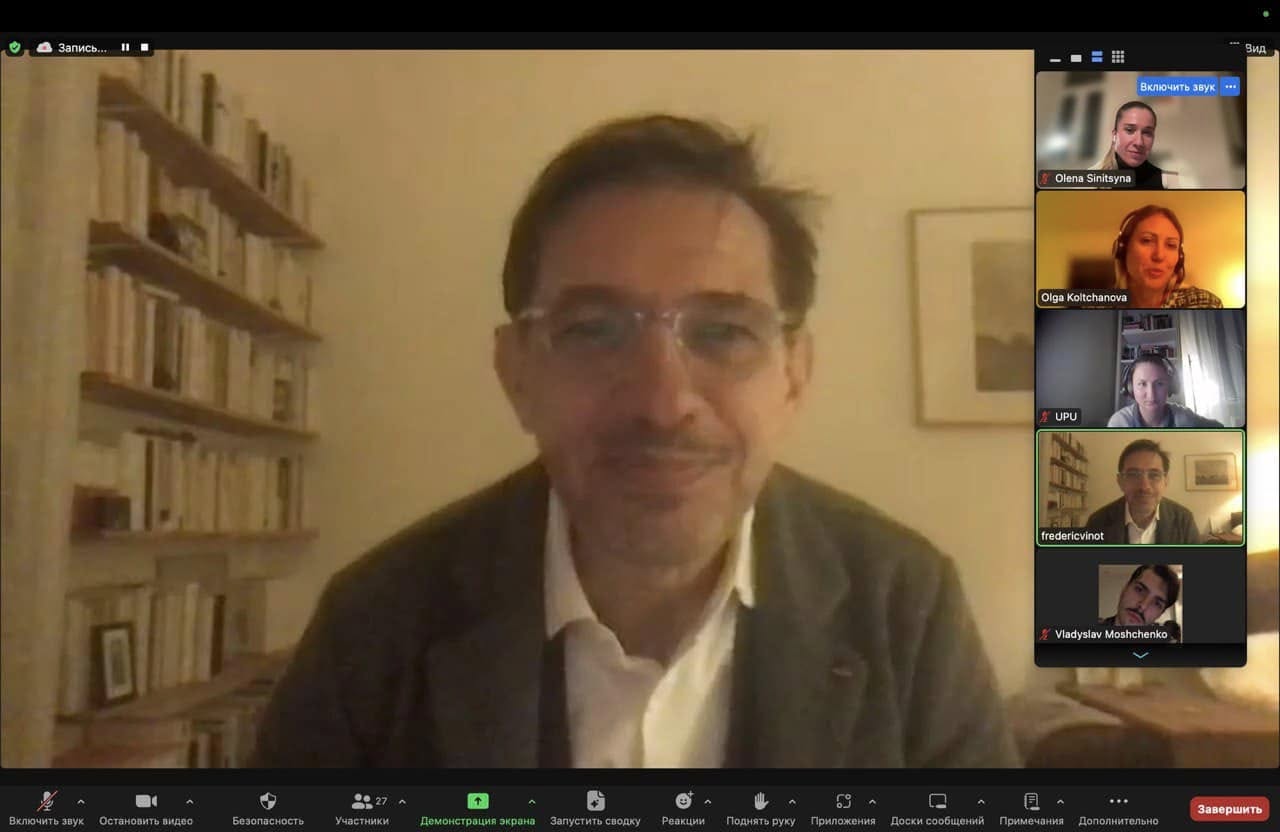Viewport: 1280px width, 832px height.
Task: Click the red Завершить end button
Action: 1229,808
